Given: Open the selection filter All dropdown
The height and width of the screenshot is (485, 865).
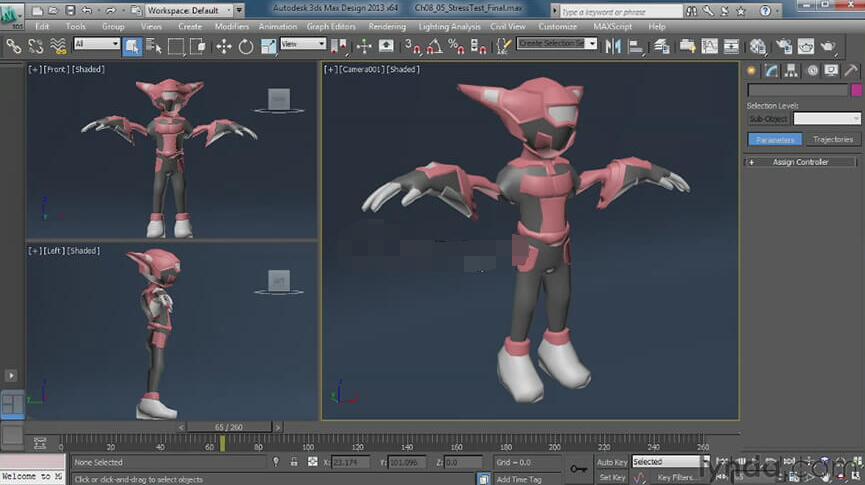Looking at the screenshot, I should tap(97, 44).
